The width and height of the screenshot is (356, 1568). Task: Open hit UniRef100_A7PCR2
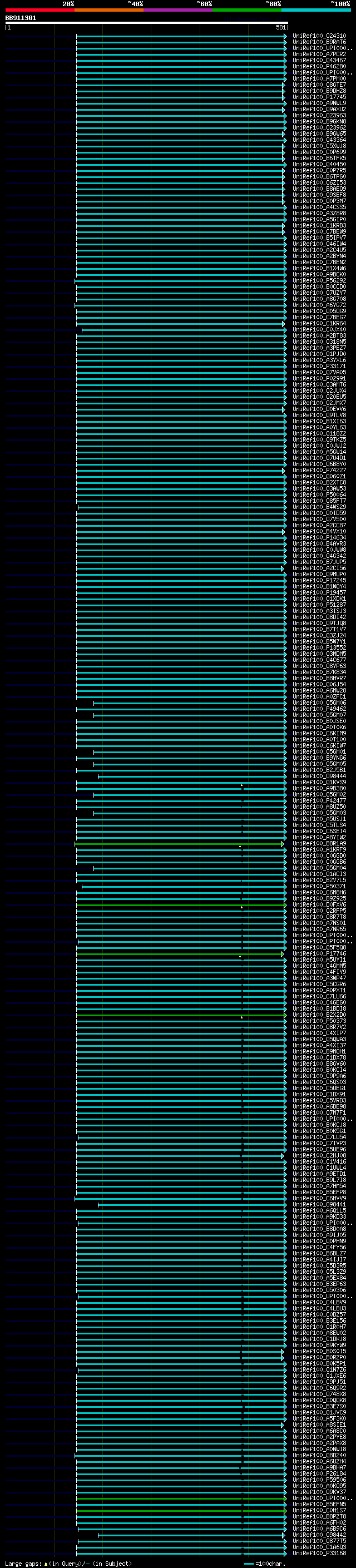pos(319,54)
